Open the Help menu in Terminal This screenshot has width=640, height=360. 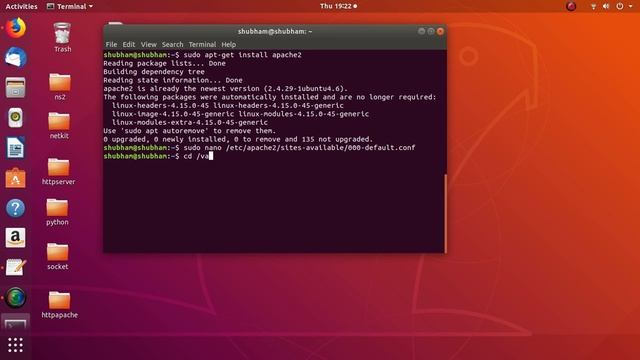(x=229, y=44)
